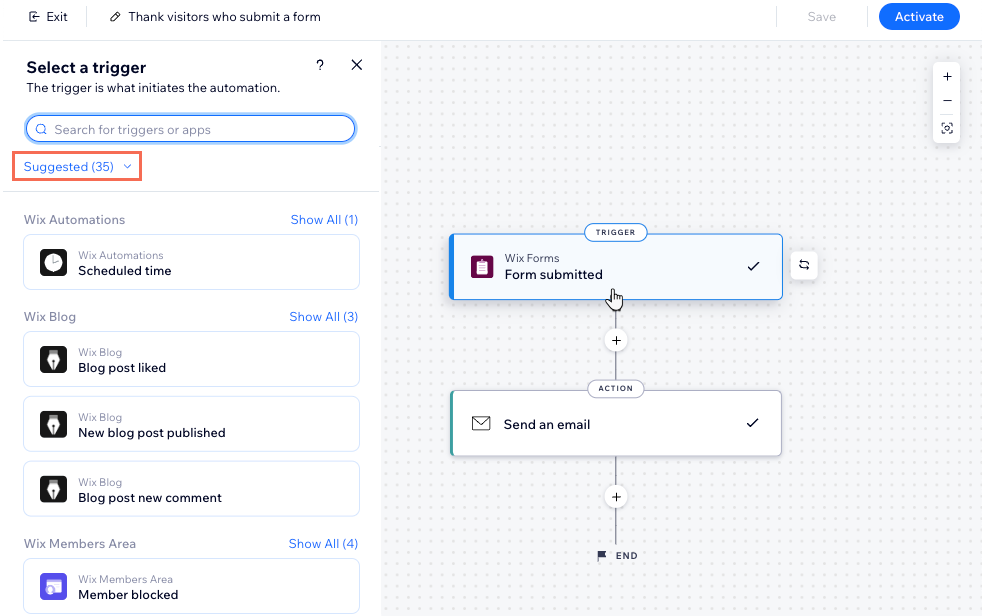
Task: Open the Form submitted trigger node
Action: pyautogui.click(x=616, y=267)
